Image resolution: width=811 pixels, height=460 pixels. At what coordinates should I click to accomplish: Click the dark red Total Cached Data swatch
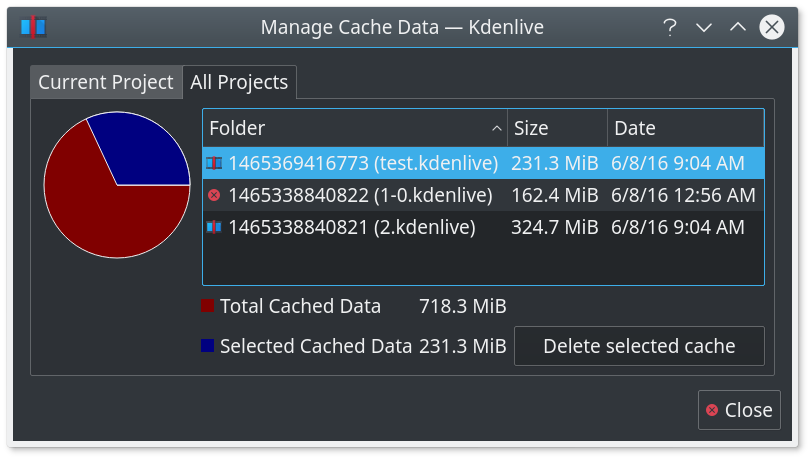(207, 305)
